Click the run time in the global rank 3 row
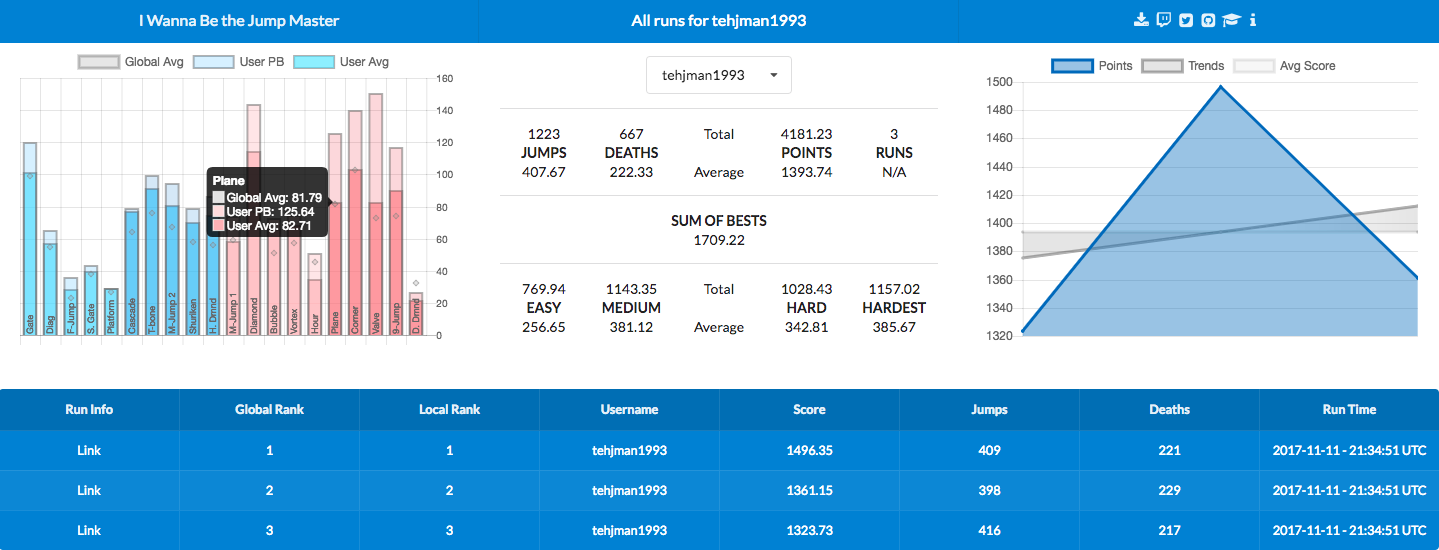Image resolution: width=1439 pixels, height=550 pixels. 1349,530
